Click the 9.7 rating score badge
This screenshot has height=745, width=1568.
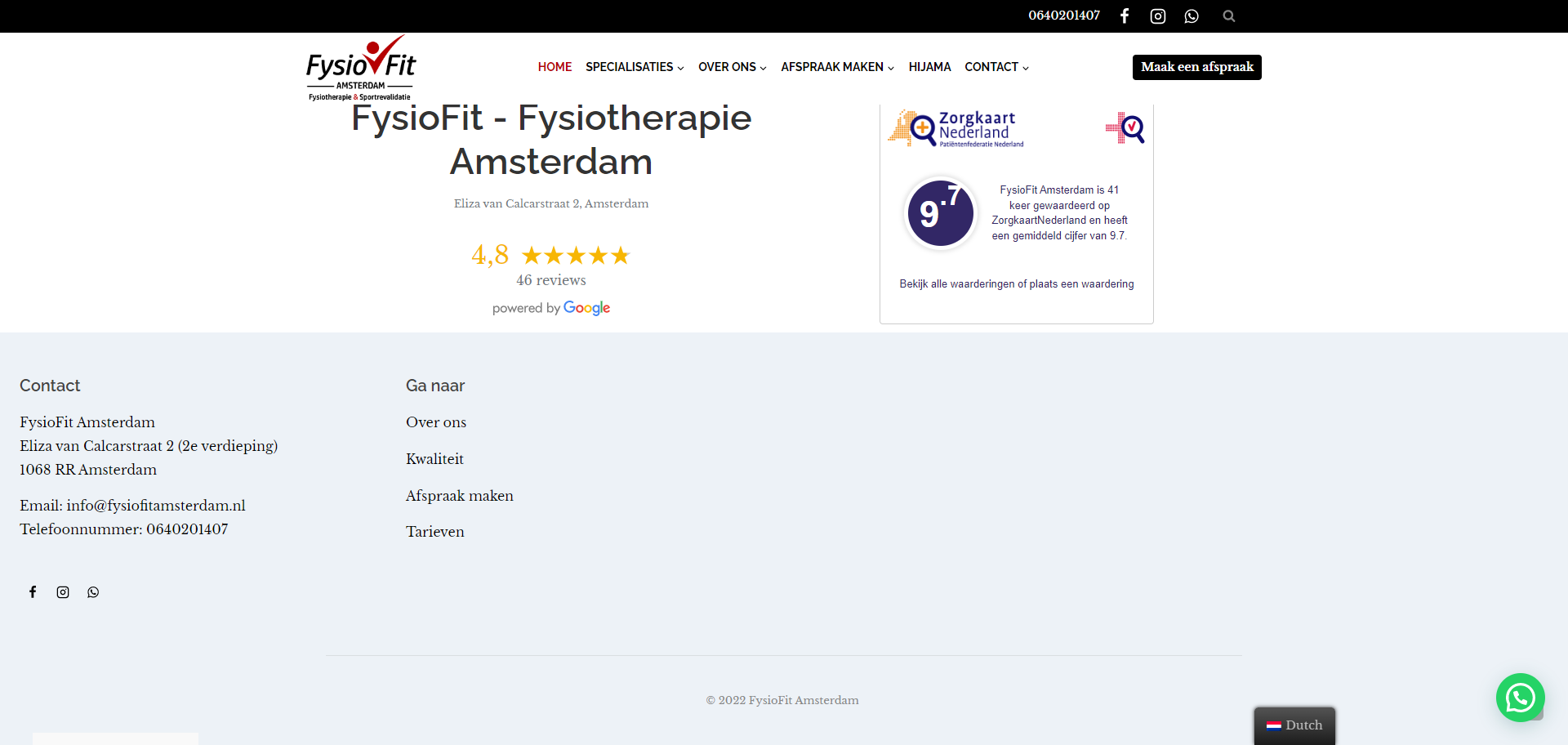click(941, 213)
